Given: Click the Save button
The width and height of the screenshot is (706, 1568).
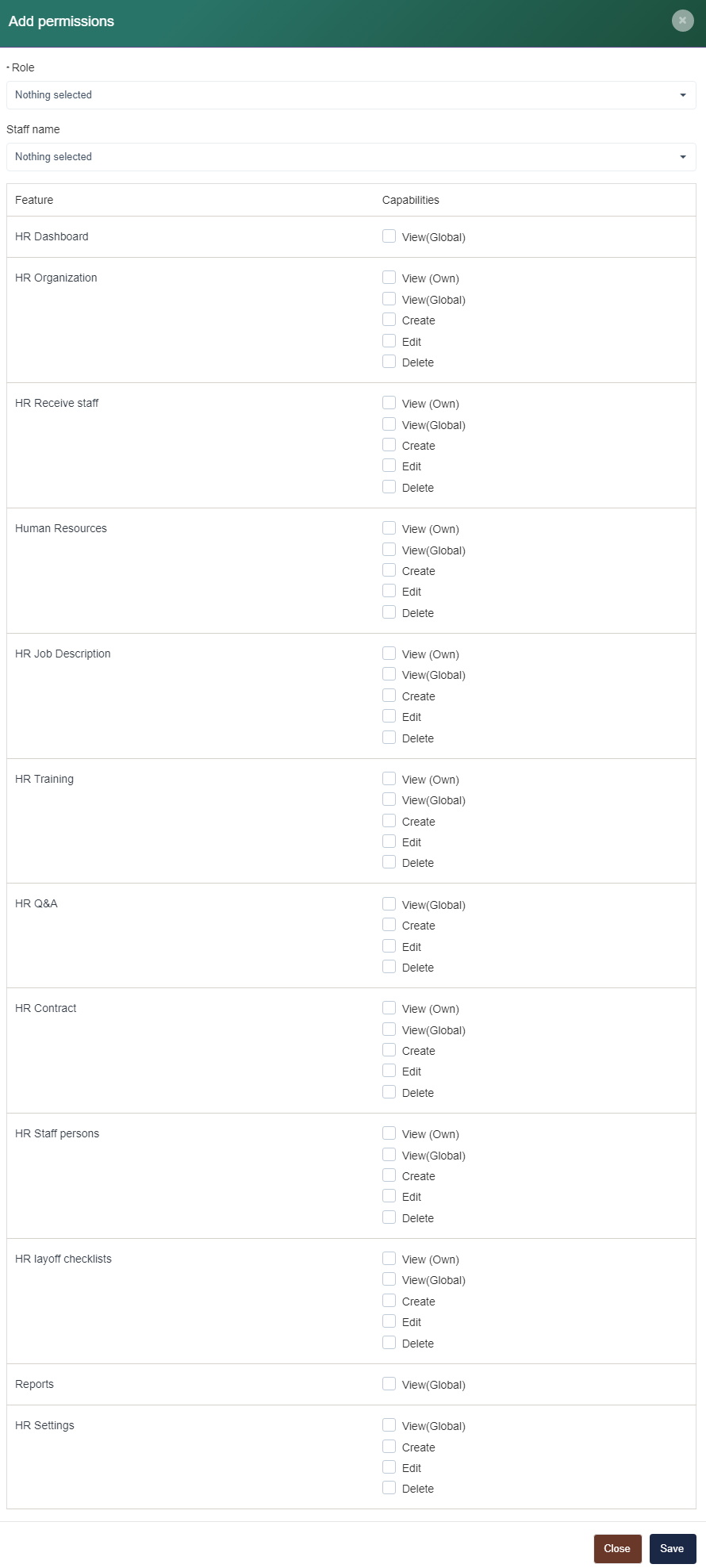Looking at the screenshot, I should pos(672,1548).
